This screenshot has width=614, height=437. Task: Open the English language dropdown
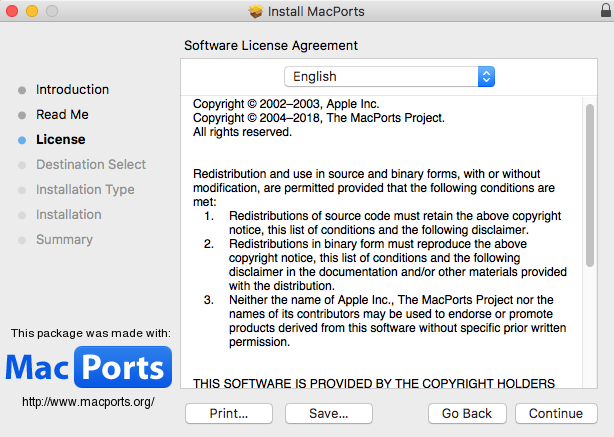click(x=389, y=76)
